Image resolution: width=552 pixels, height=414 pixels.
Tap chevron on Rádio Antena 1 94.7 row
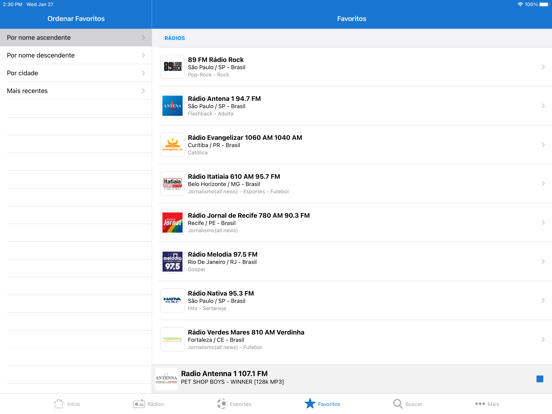pos(543,106)
